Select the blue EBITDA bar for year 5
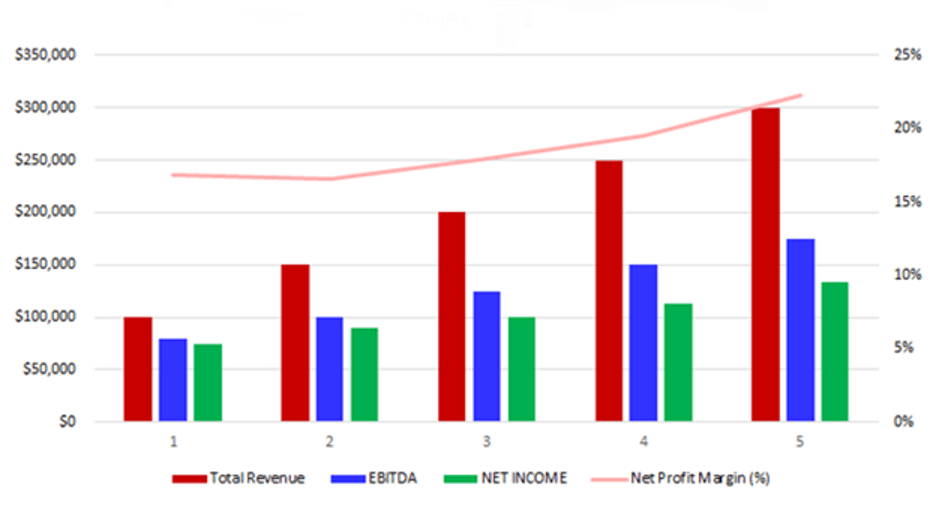Screen dimensions: 936x508 tap(800, 330)
